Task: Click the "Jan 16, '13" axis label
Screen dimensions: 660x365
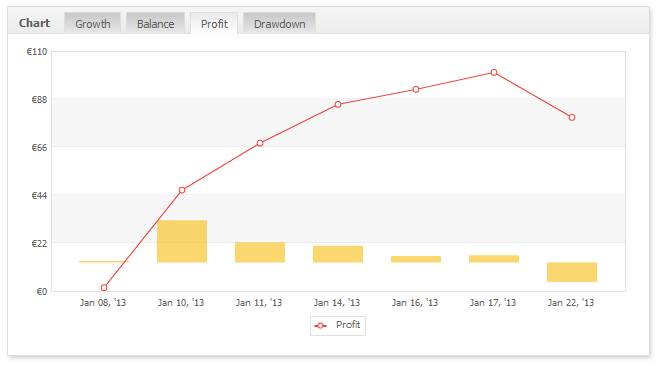Action: pos(415,303)
